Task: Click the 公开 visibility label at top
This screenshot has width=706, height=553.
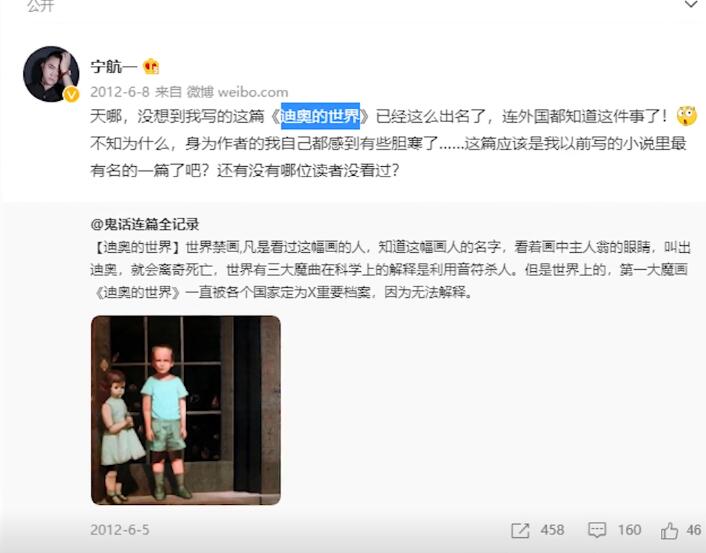Action: tap(41, 5)
